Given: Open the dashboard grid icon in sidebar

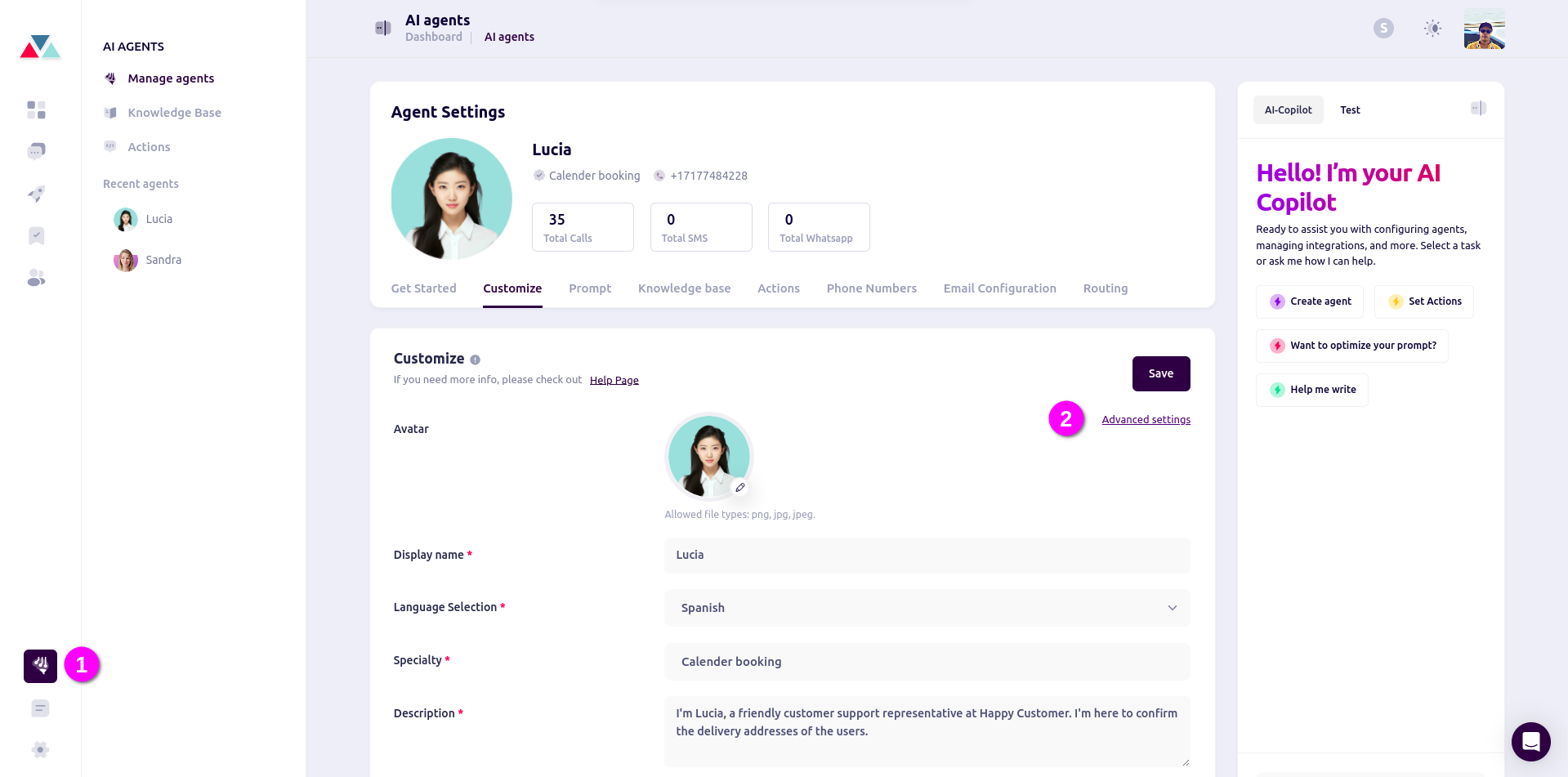Looking at the screenshot, I should point(36,109).
